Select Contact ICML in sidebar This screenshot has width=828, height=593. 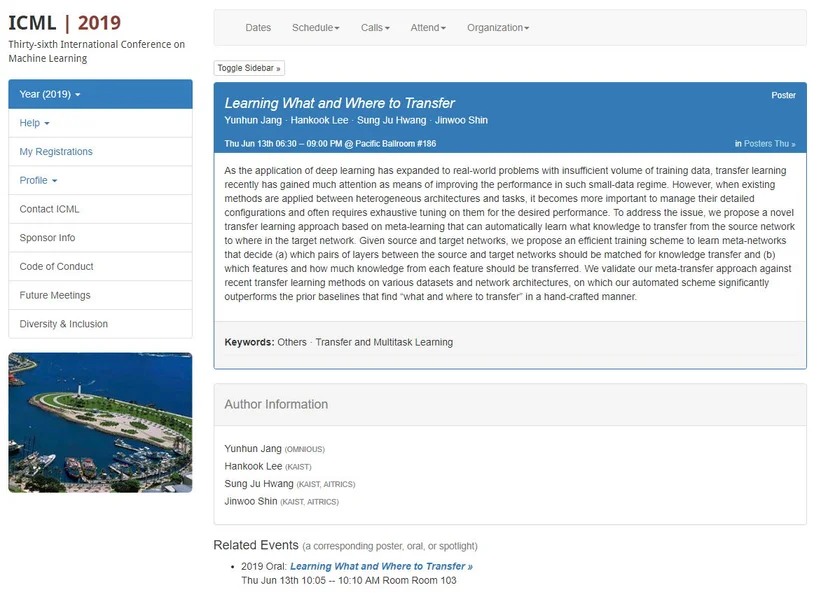100,209
